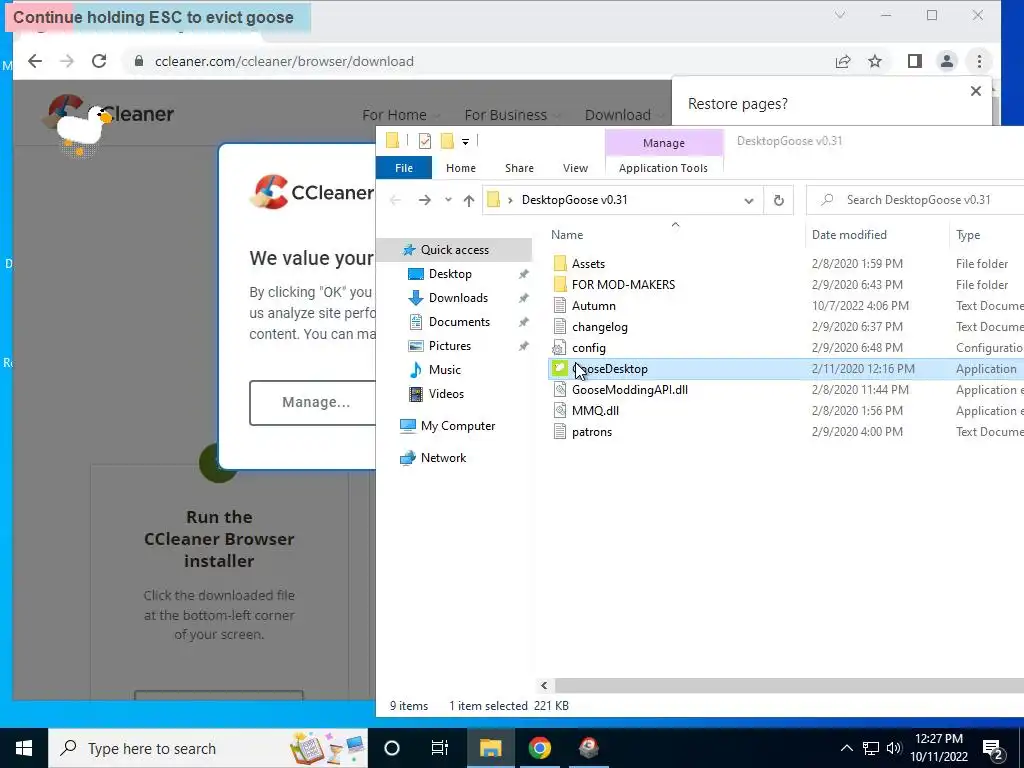
Task: Open For Home menu on CCleaner site
Action: point(400,115)
